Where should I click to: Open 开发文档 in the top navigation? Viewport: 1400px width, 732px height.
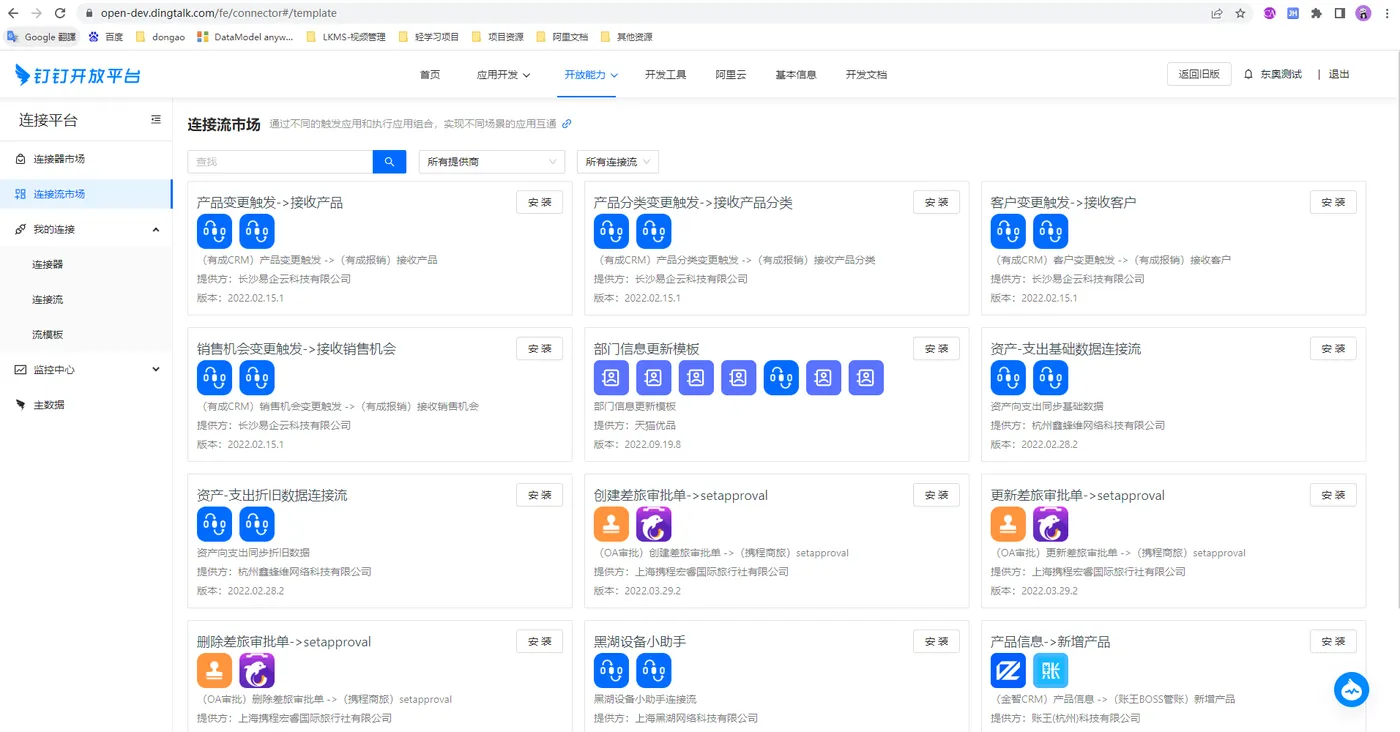866,75
